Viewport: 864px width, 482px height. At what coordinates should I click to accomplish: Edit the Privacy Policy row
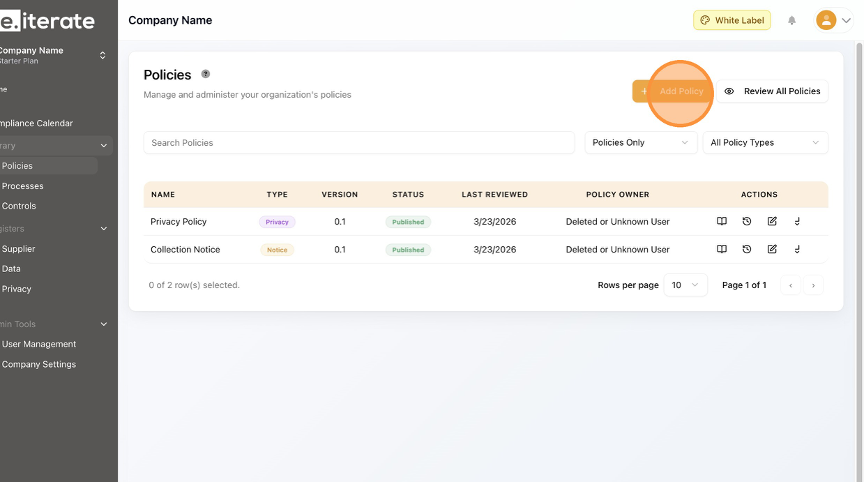coord(772,222)
